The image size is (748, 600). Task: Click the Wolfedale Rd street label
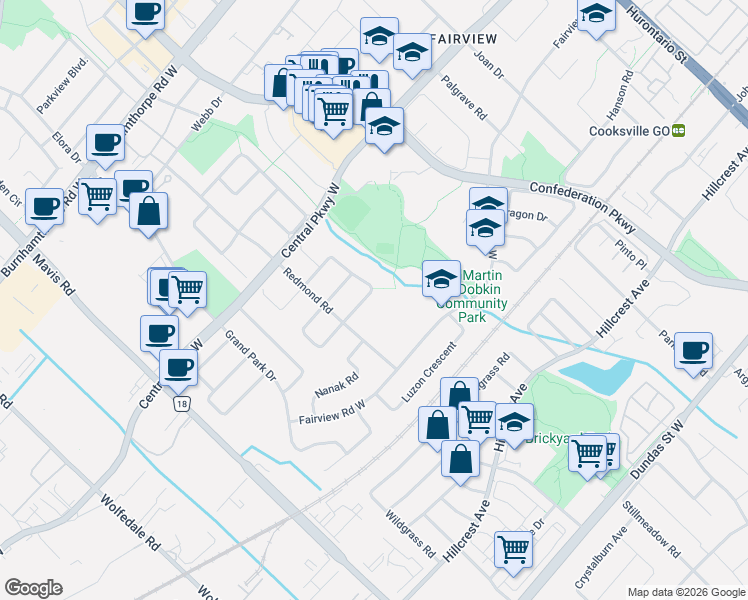coord(130,523)
